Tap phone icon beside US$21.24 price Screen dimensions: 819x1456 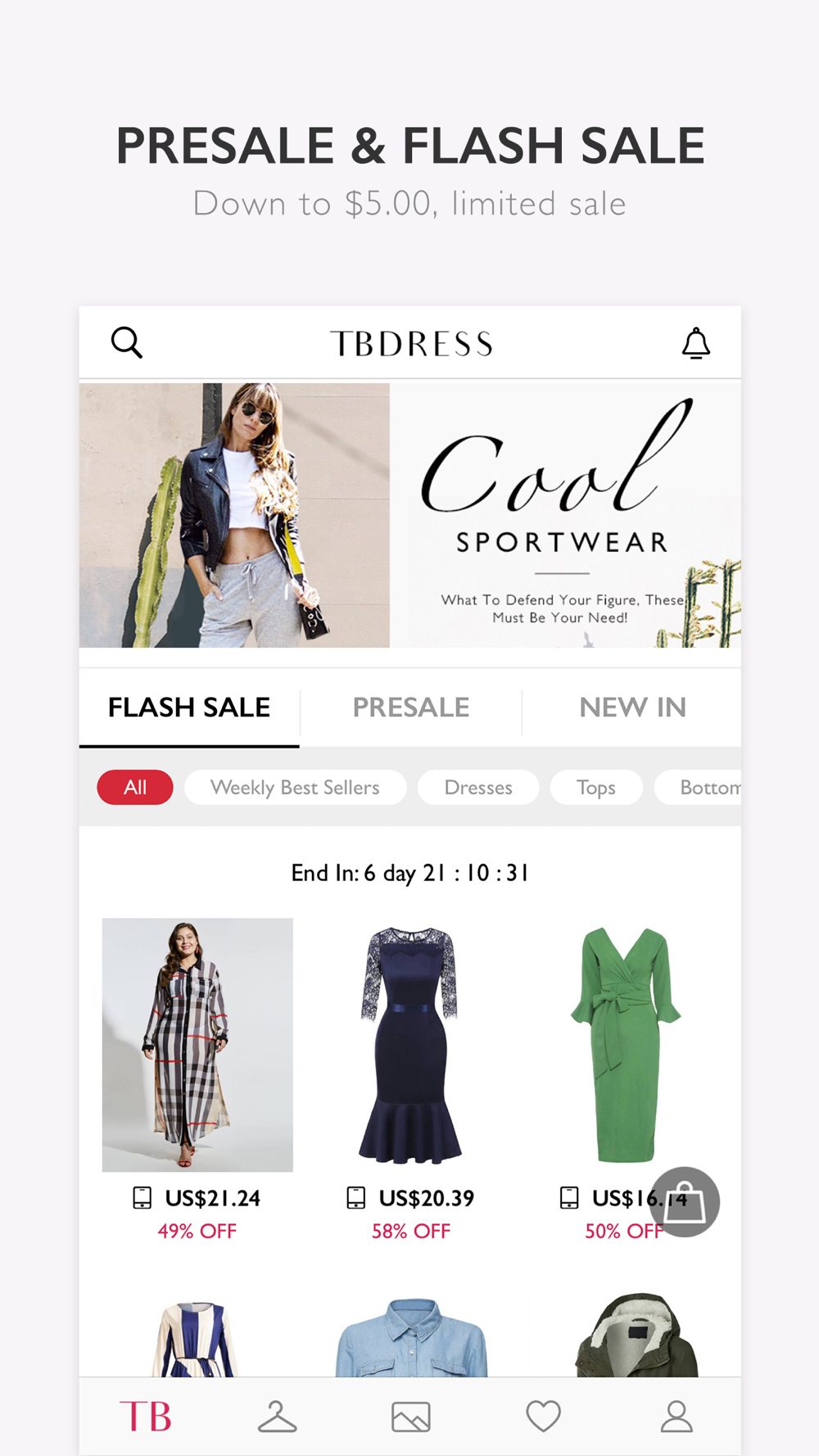click(143, 1198)
